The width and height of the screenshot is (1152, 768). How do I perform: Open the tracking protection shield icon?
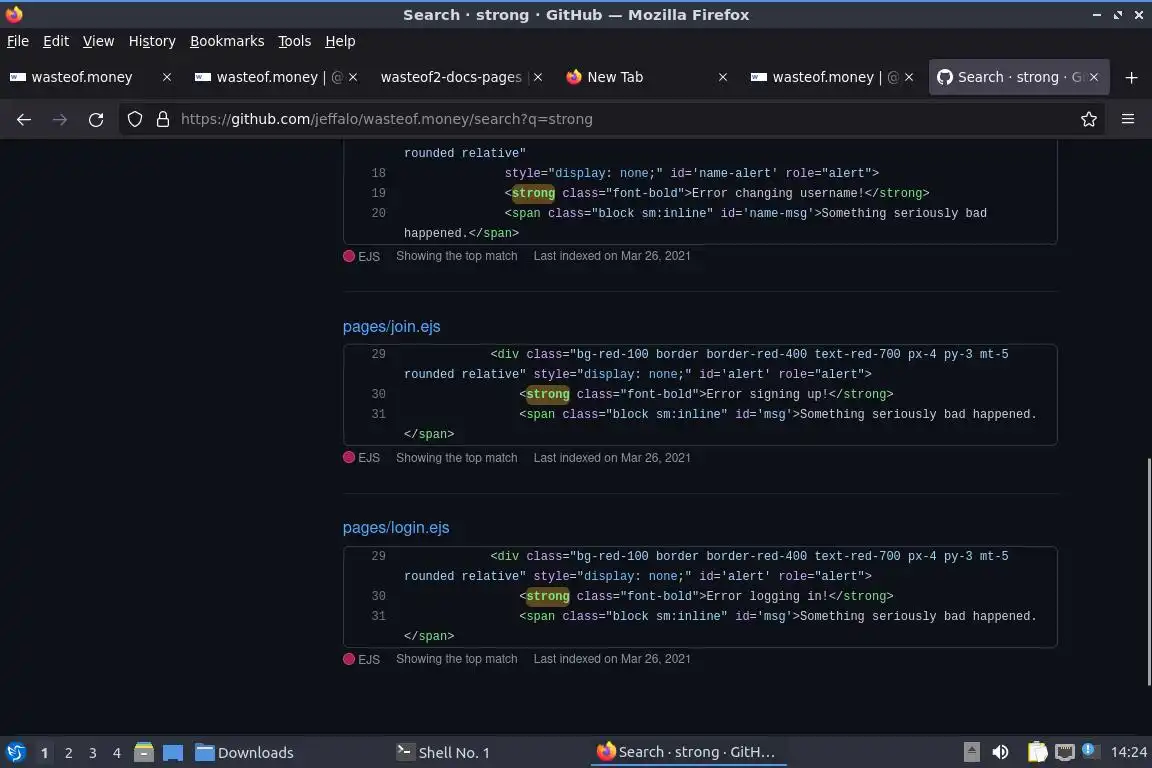tap(134, 119)
